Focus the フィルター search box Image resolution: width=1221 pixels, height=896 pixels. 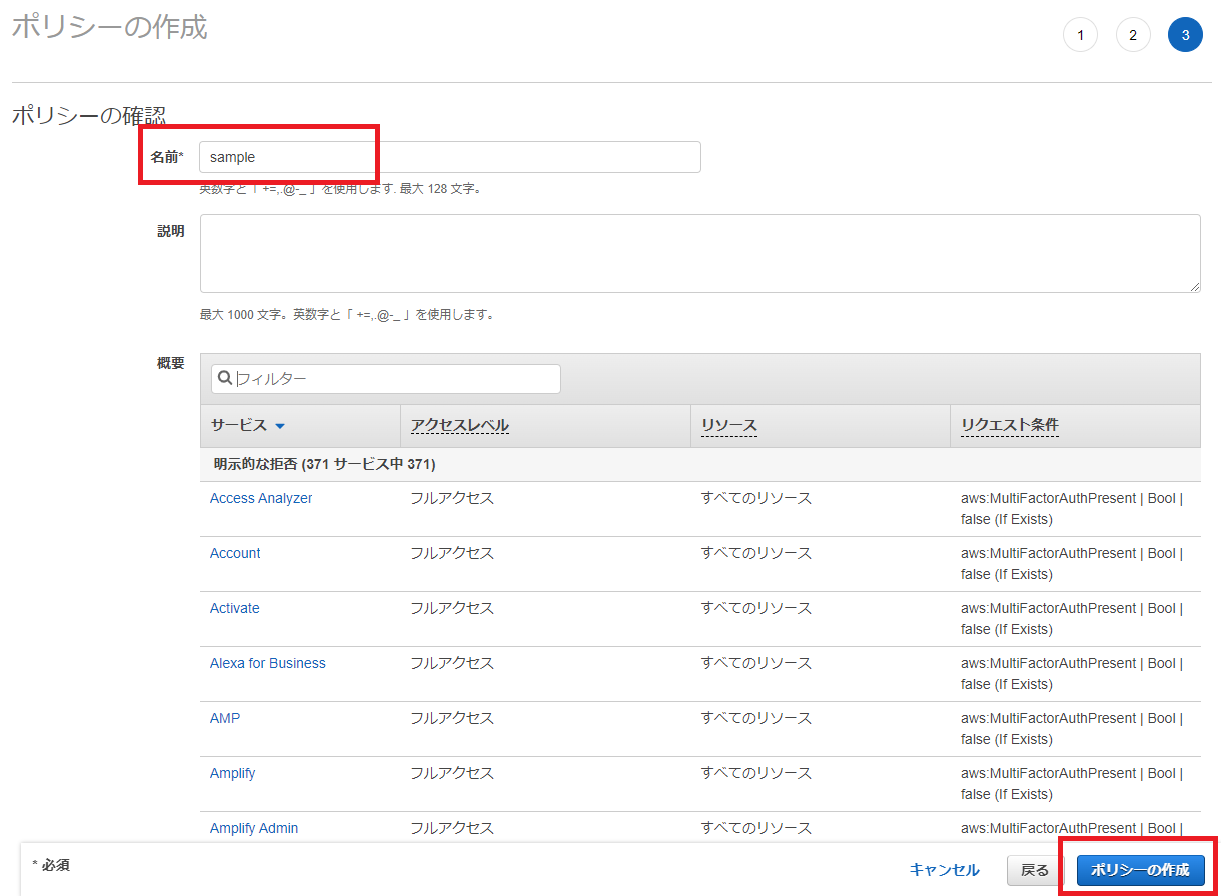pos(395,379)
